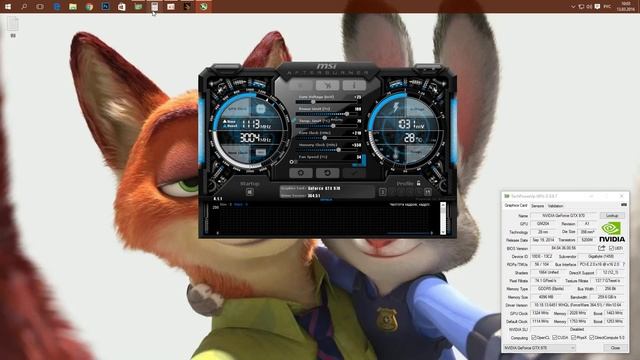This screenshot has width=640, height=360.
Task: Open Windows Store from taskbar
Action: (x=122, y=7)
